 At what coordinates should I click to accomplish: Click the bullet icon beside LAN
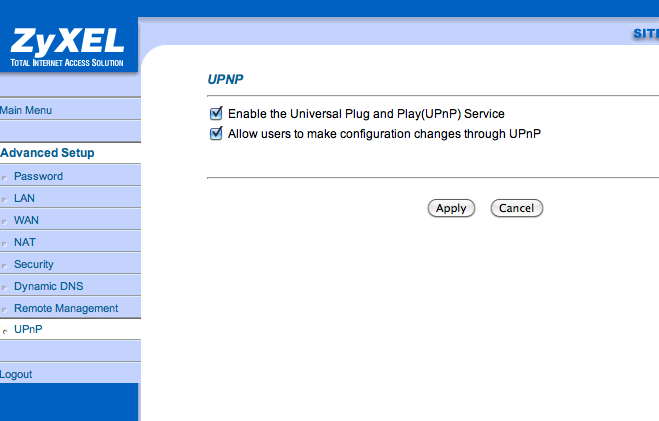[4, 200]
